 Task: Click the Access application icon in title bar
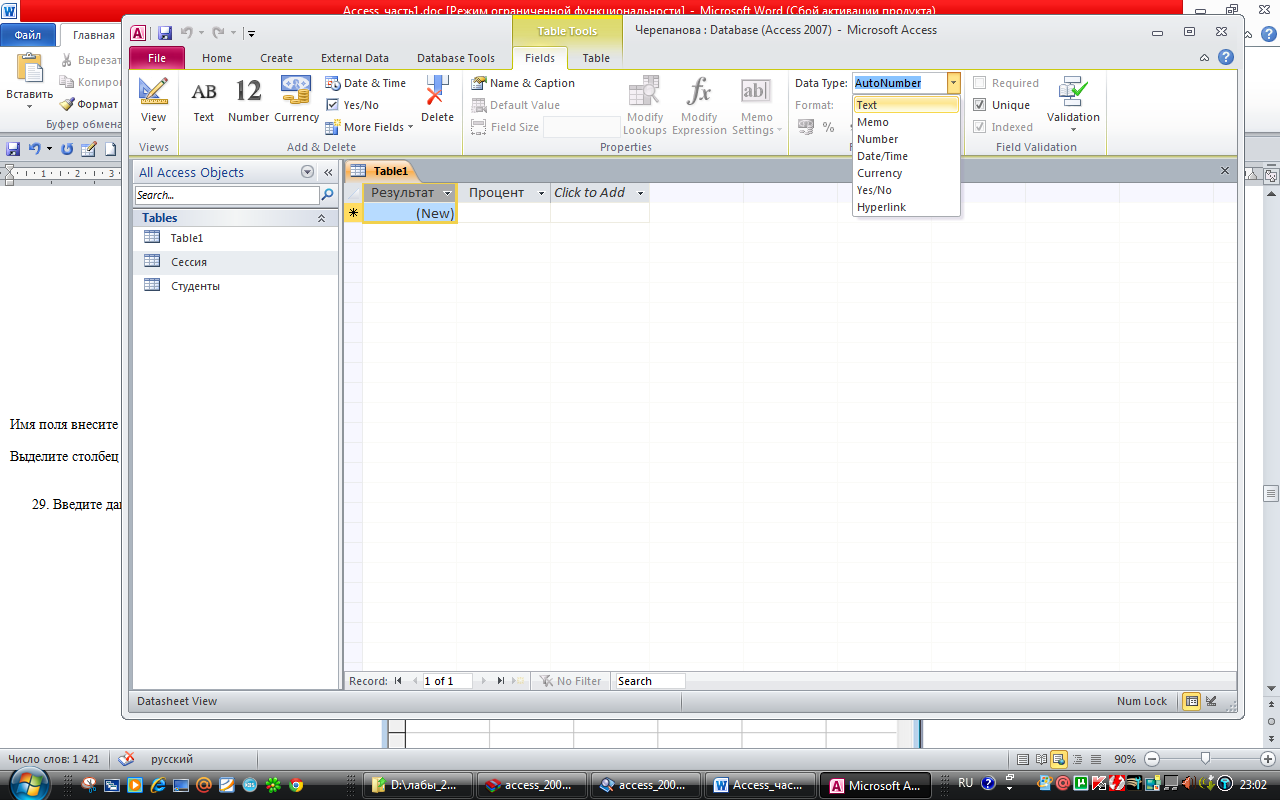tap(138, 33)
